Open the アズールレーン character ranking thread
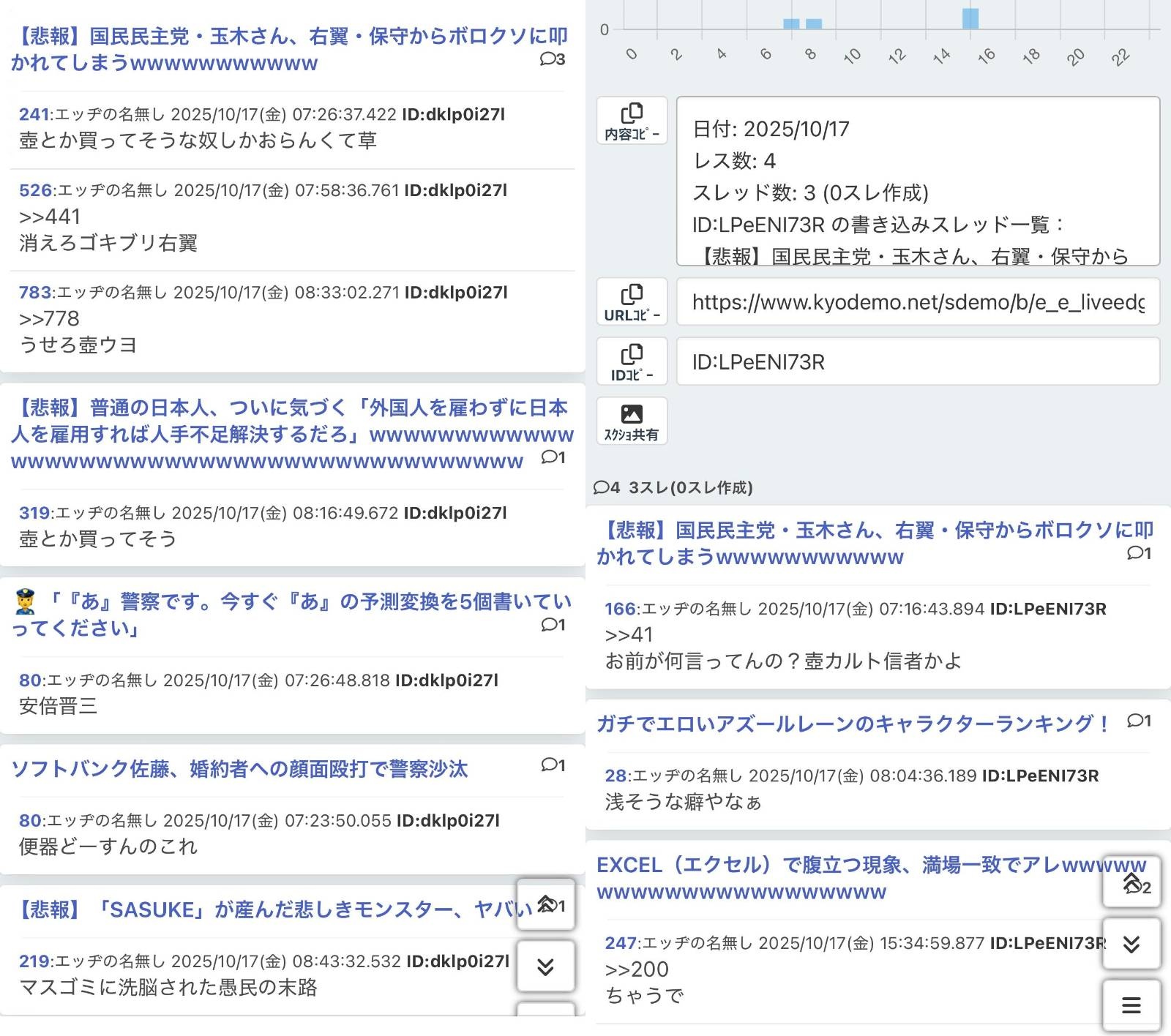This screenshot has width=1171, height=1036. (x=853, y=724)
